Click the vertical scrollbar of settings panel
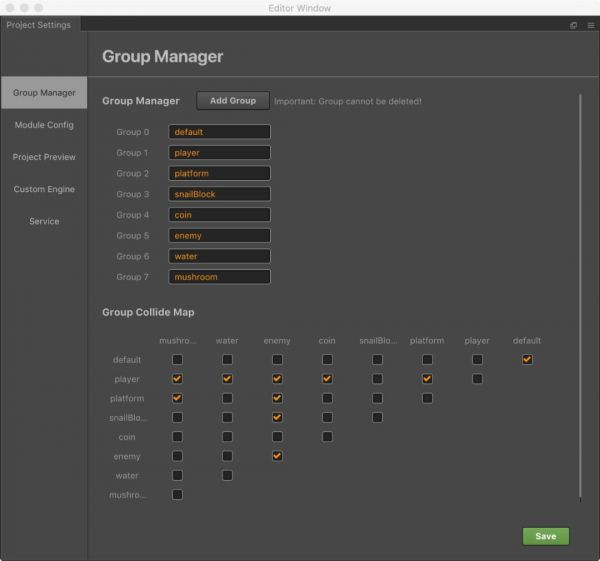The width and height of the screenshot is (600, 561). (x=580, y=297)
